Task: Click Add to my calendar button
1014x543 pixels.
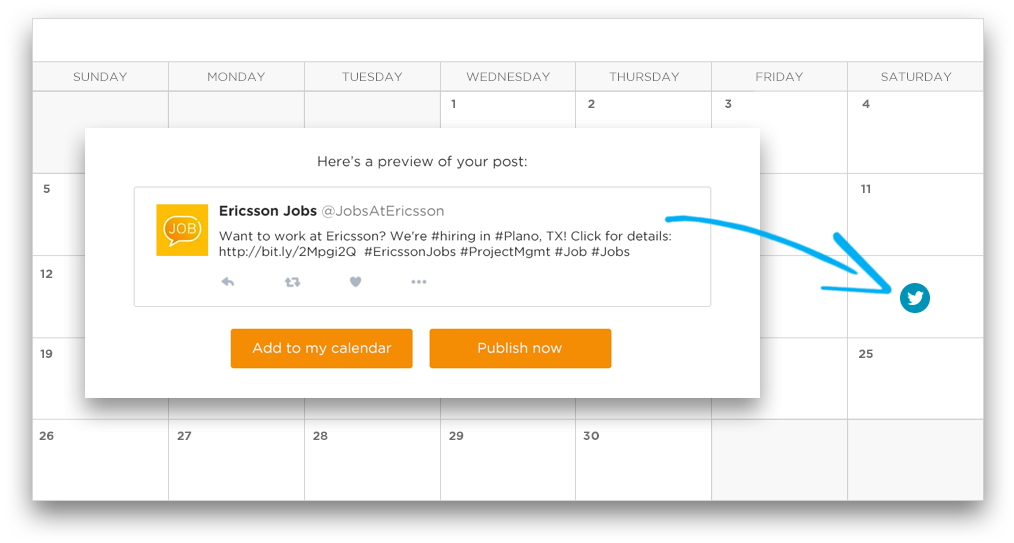Action: [321, 348]
